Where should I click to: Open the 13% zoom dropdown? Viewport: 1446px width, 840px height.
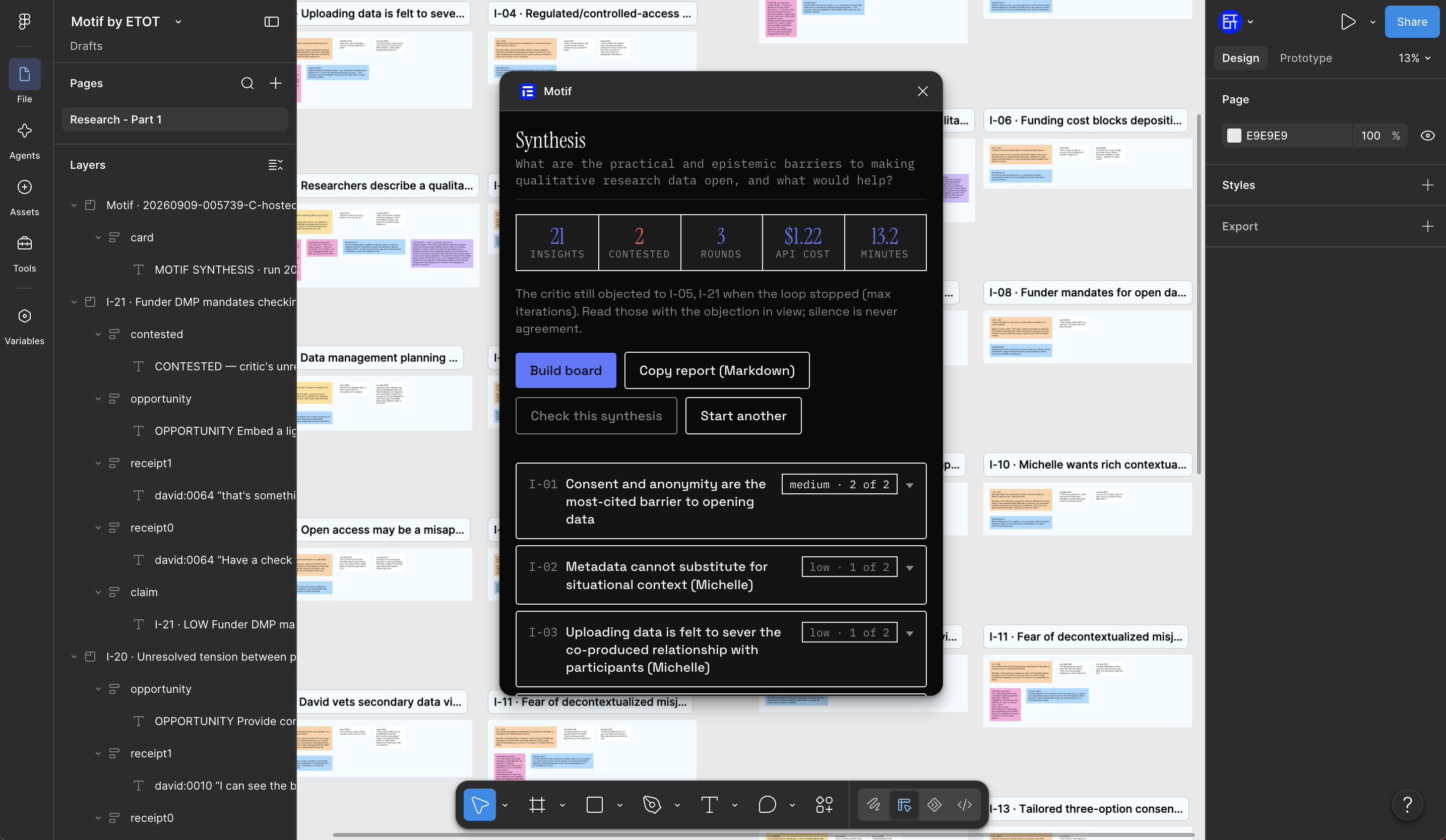(x=1414, y=58)
